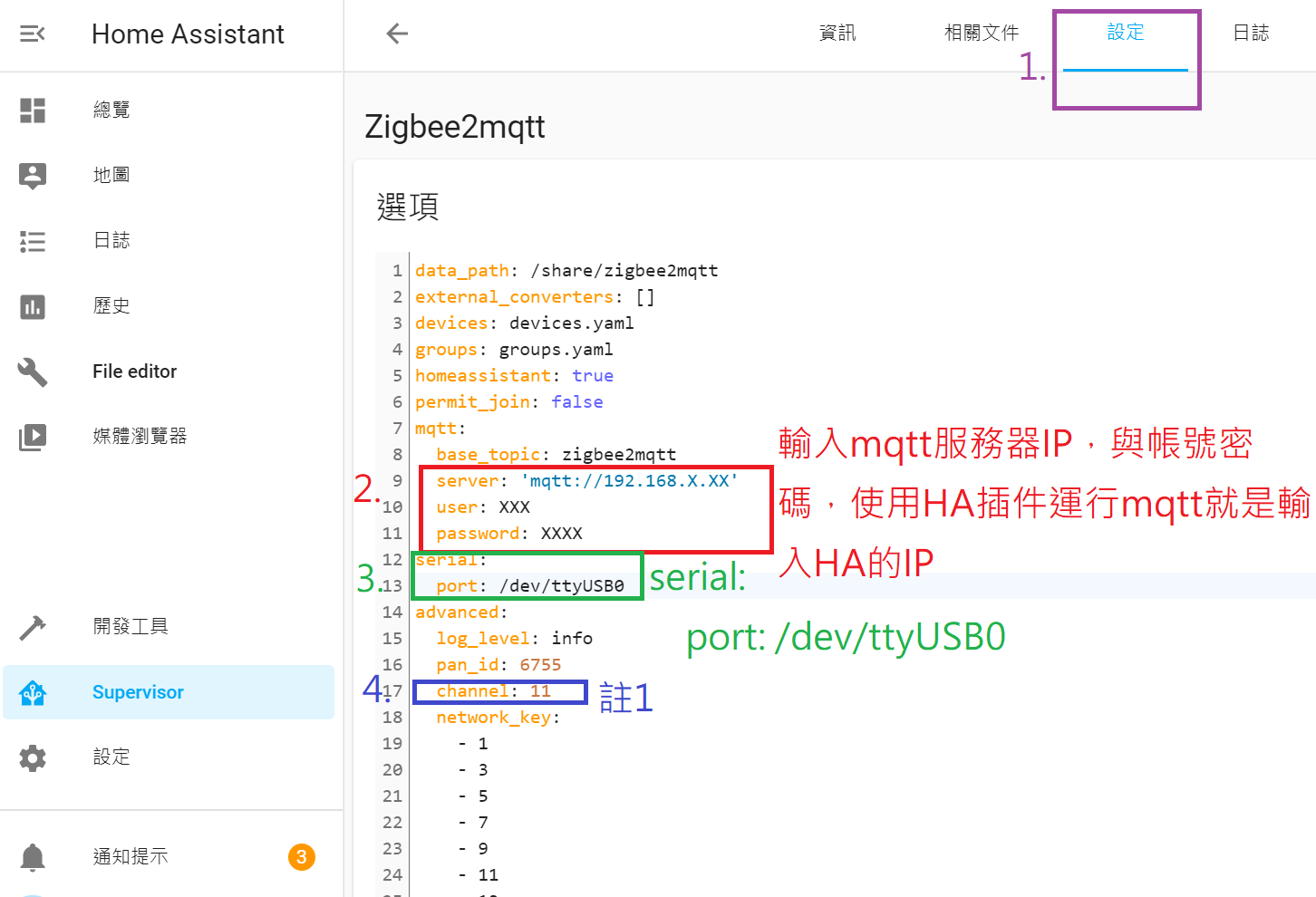The height and width of the screenshot is (897, 1316).
Task: Click the 開發工具 hammer icon
Action: point(33,627)
